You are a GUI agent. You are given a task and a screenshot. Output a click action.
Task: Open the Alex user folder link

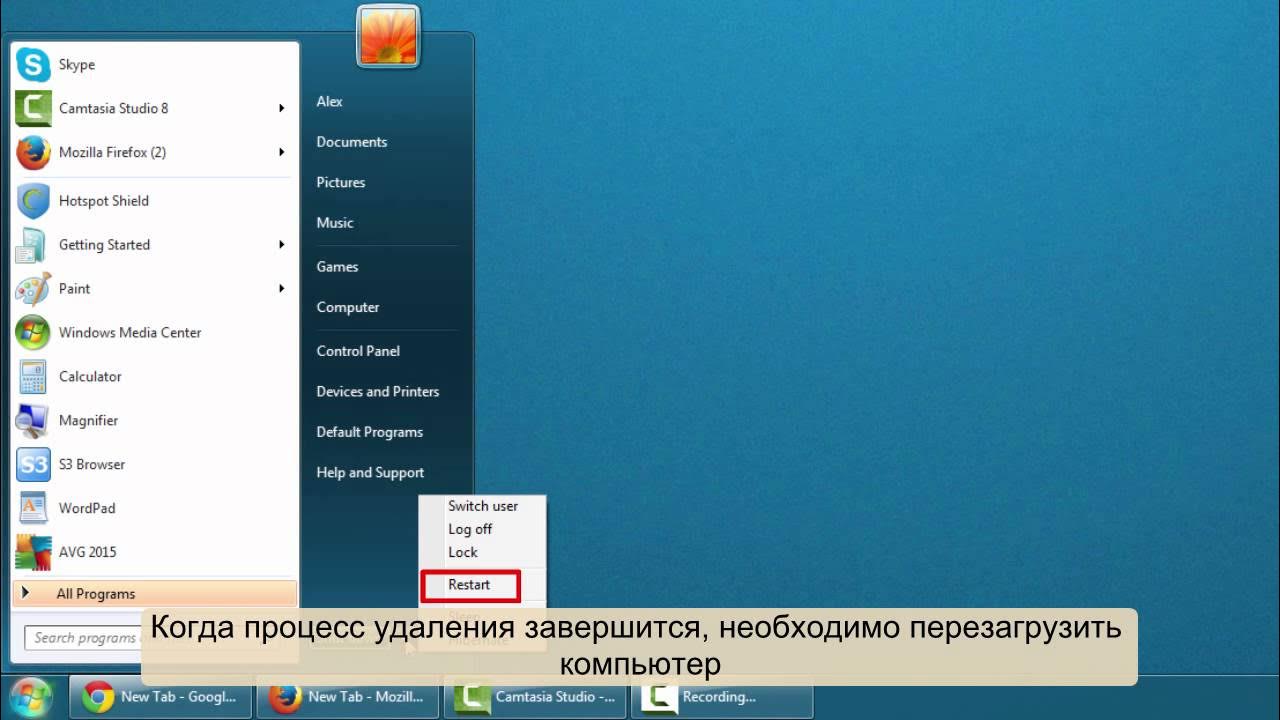[330, 102]
